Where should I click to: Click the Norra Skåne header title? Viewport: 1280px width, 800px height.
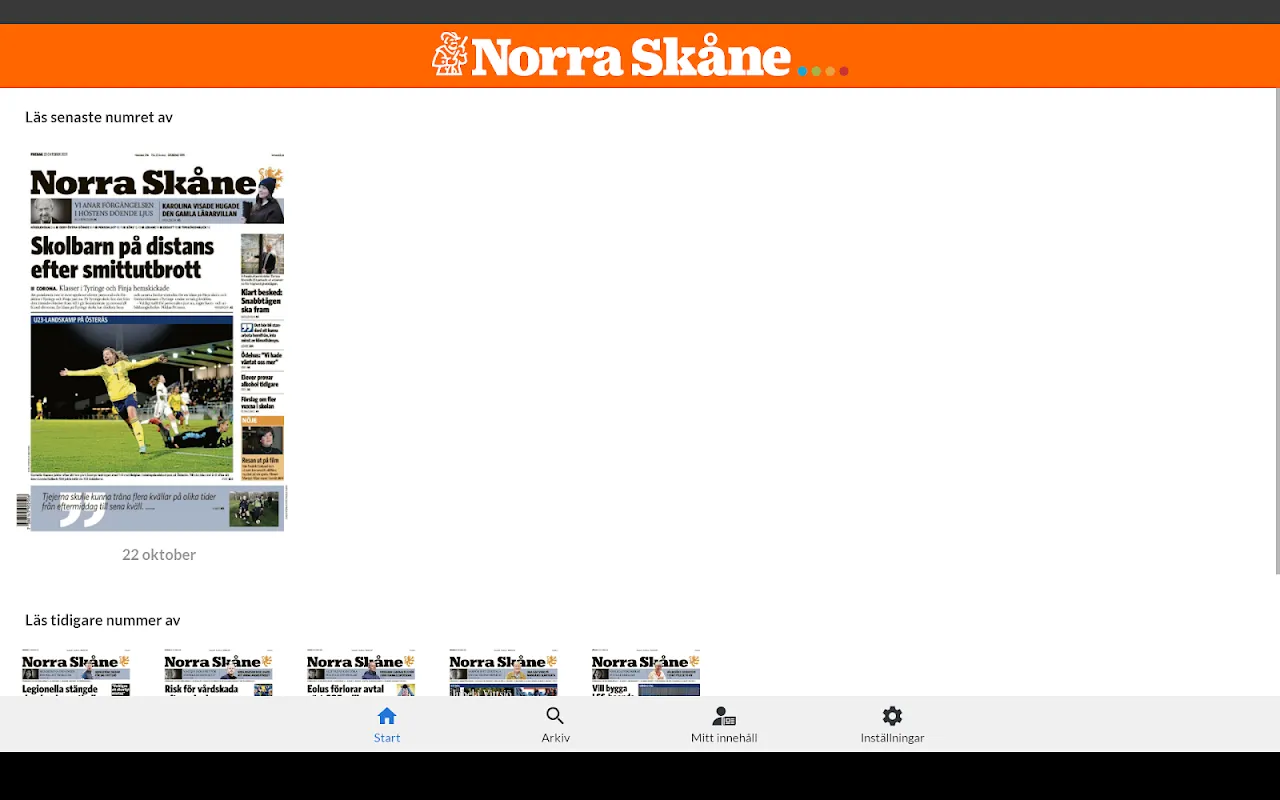(x=631, y=57)
